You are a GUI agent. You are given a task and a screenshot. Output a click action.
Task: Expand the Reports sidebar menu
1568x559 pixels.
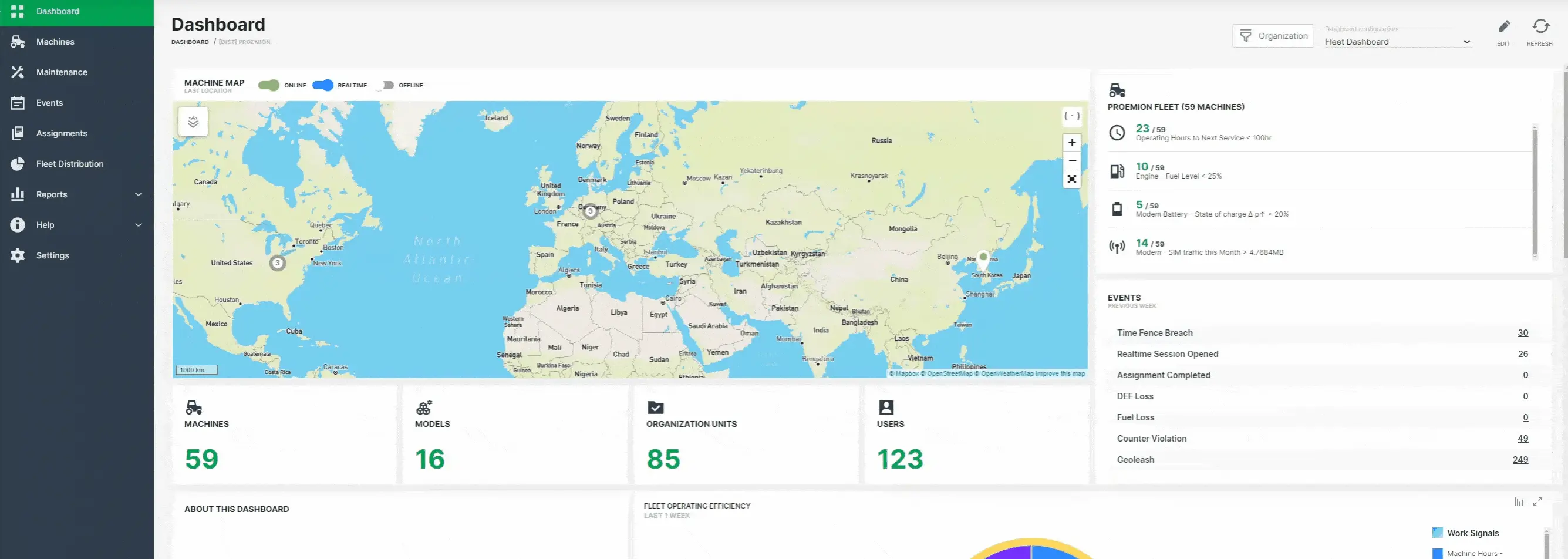tap(138, 194)
